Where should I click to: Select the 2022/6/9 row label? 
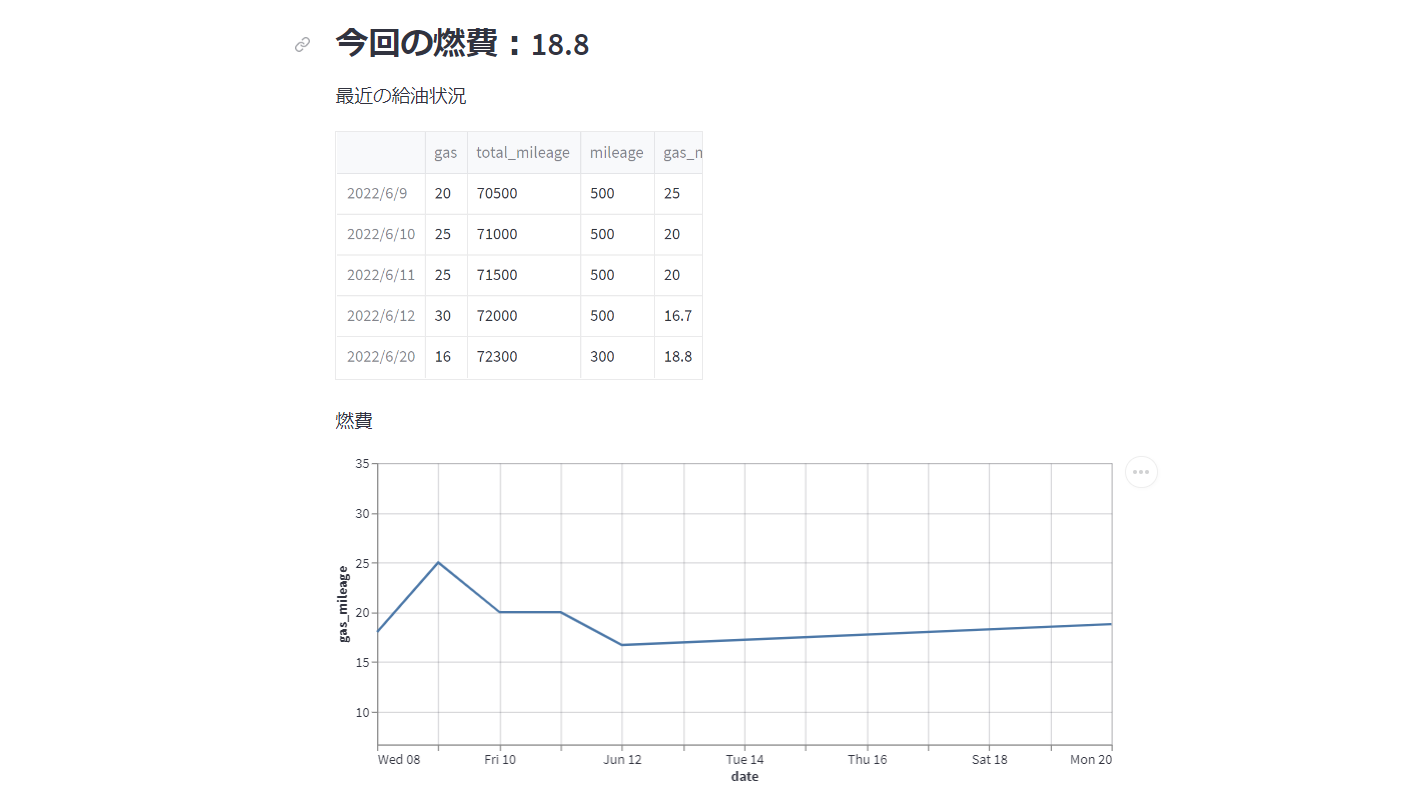point(379,193)
